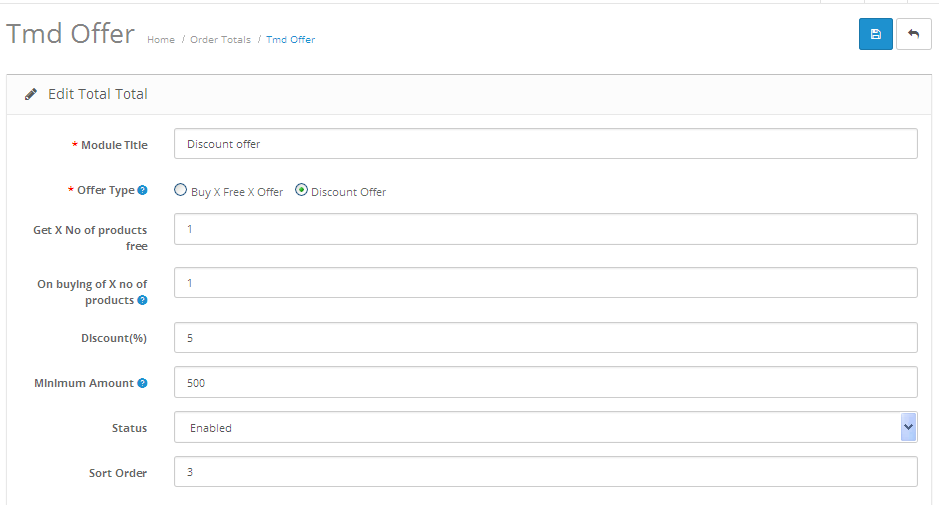
Task: Click the back arrow icon button
Action: click(x=913, y=34)
